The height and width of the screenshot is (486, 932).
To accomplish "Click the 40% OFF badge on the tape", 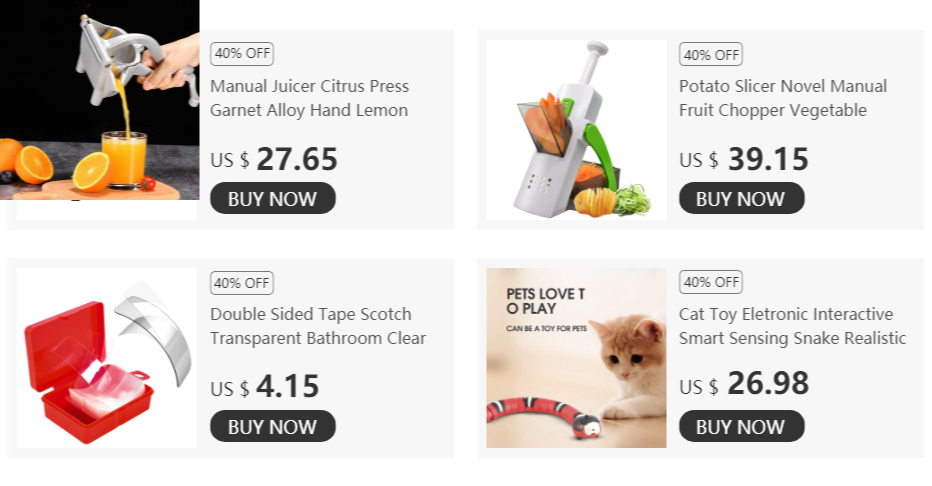I will pyautogui.click(x=242, y=283).
